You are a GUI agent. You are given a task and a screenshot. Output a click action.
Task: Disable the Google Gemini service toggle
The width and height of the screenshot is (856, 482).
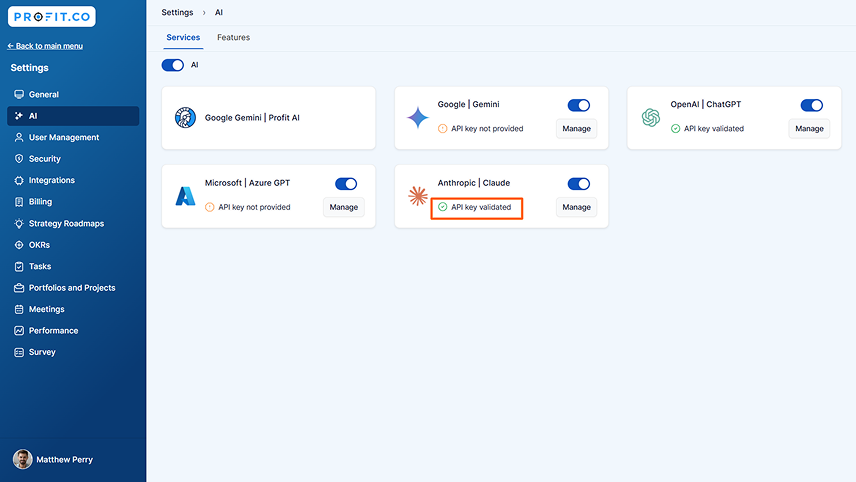click(x=579, y=105)
